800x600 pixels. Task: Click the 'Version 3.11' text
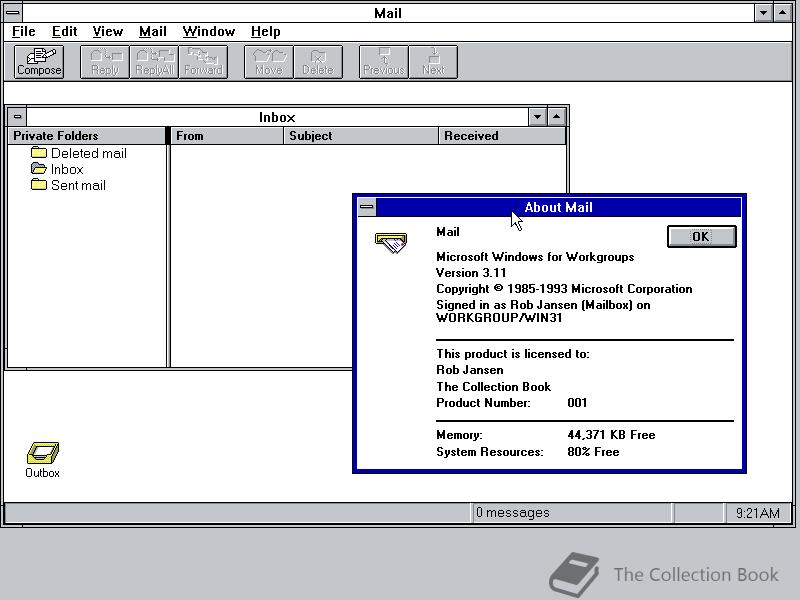pyautogui.click(x=471, y=272)
